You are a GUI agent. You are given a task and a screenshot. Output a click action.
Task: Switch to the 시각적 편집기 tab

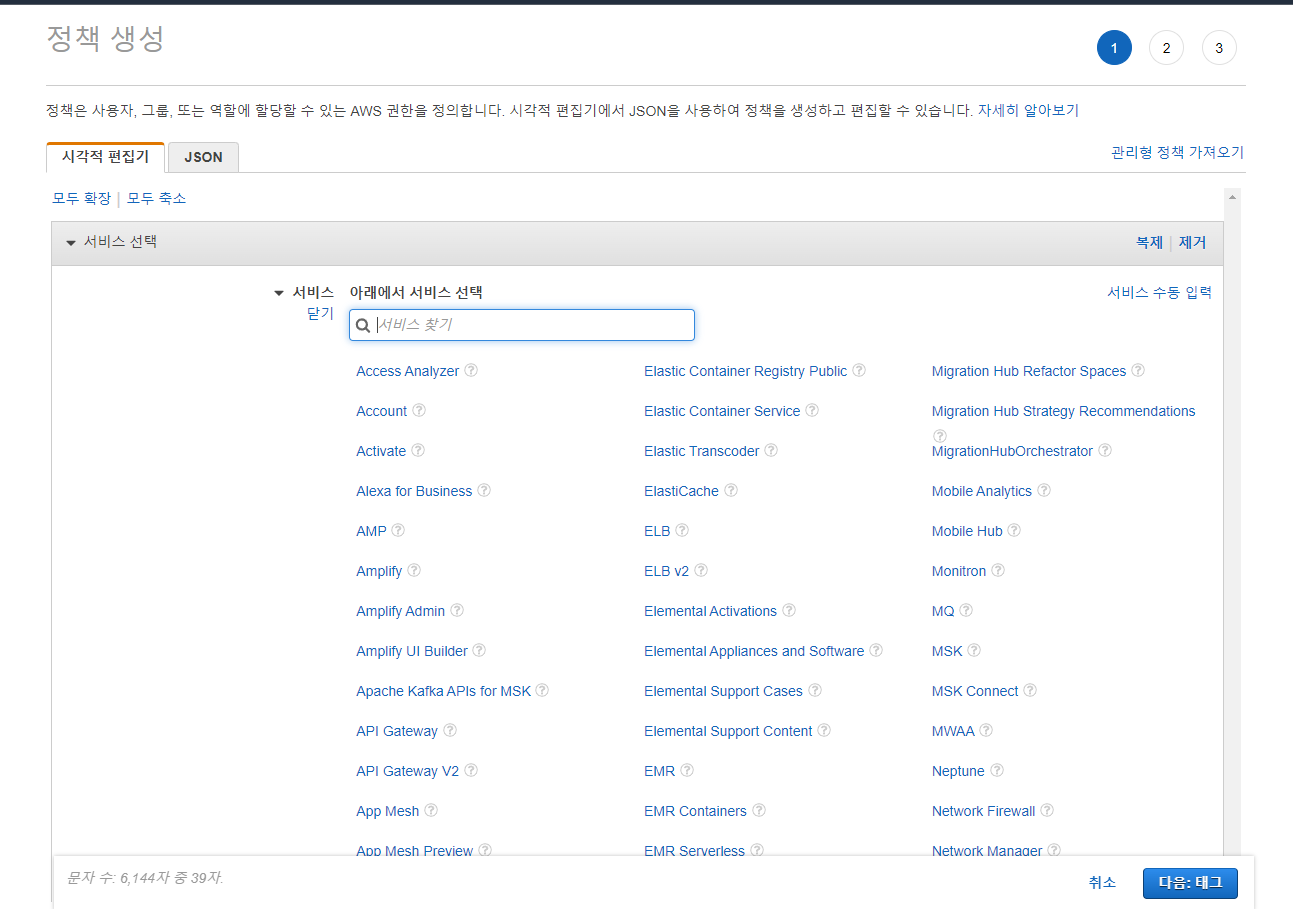[105, 157]
